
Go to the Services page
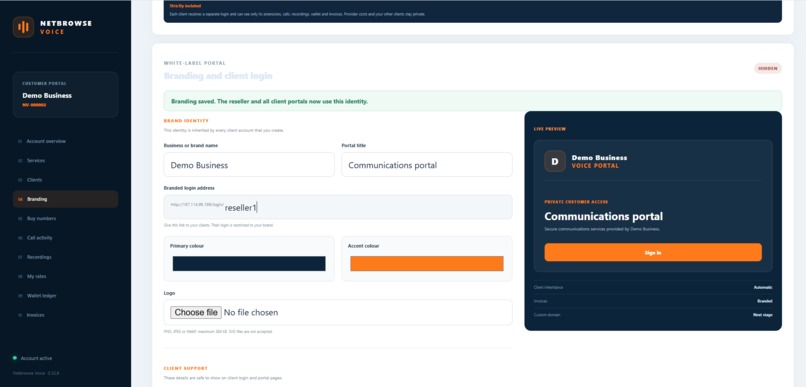click(x=65, y=160)
